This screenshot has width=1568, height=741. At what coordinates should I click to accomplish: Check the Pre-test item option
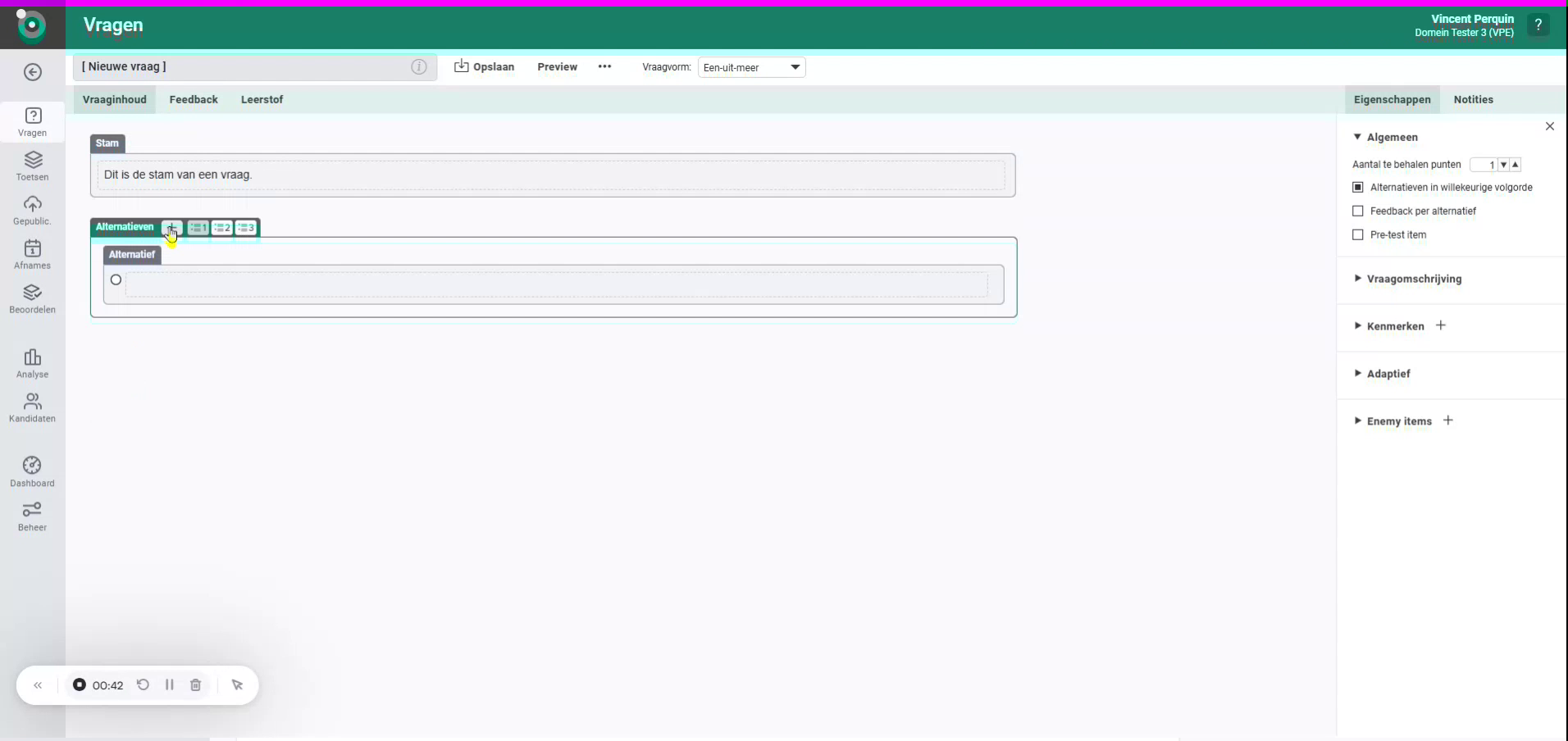click(1357, 235)
